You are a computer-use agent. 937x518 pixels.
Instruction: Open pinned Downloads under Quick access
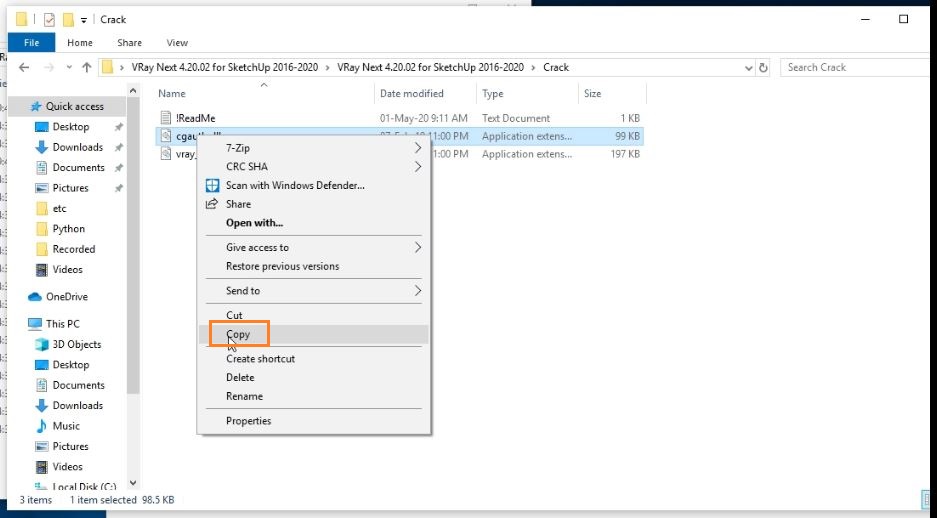tap(78, 147)
